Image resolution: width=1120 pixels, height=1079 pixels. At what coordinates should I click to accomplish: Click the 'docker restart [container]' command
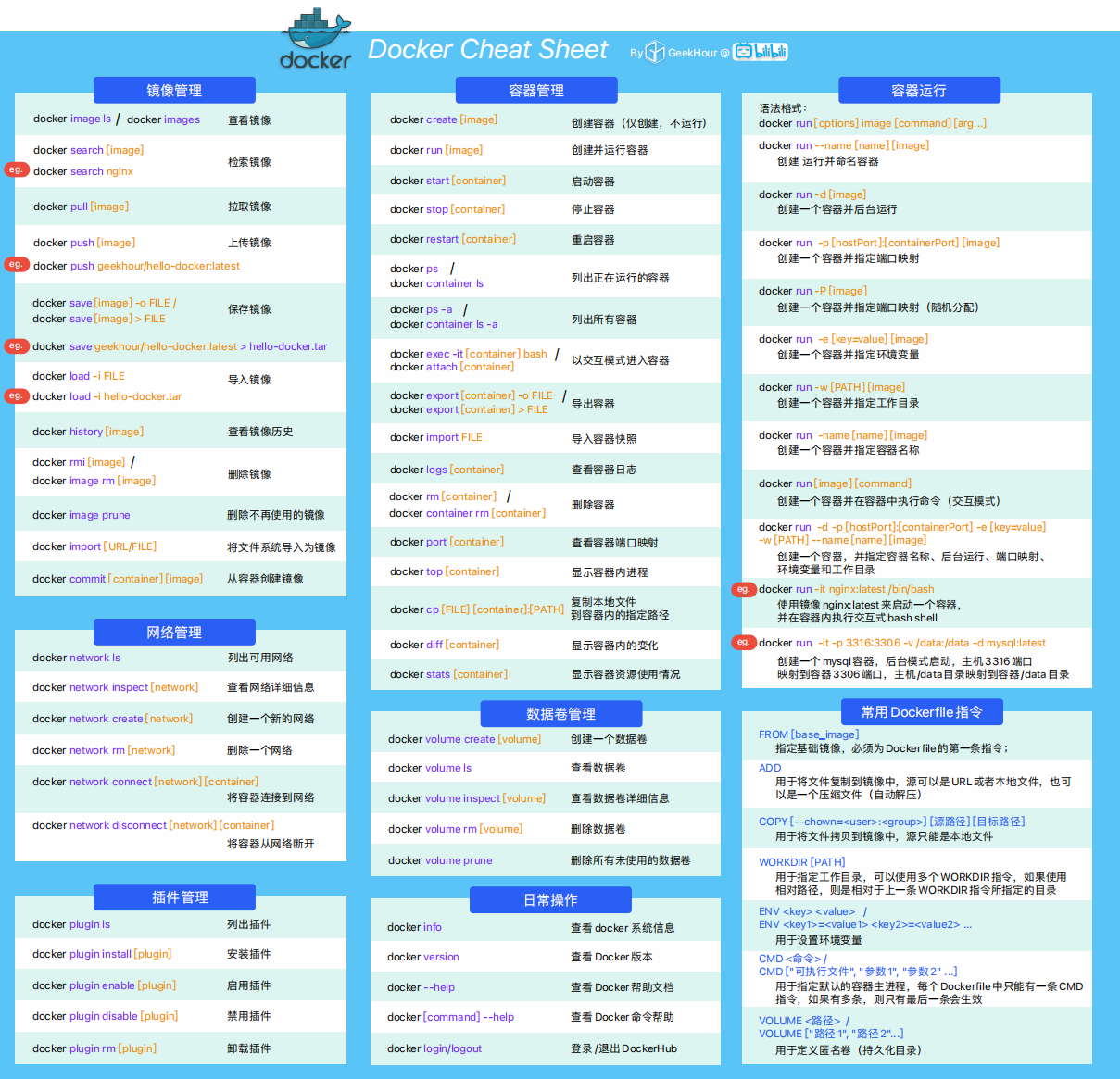pos(453,239)
